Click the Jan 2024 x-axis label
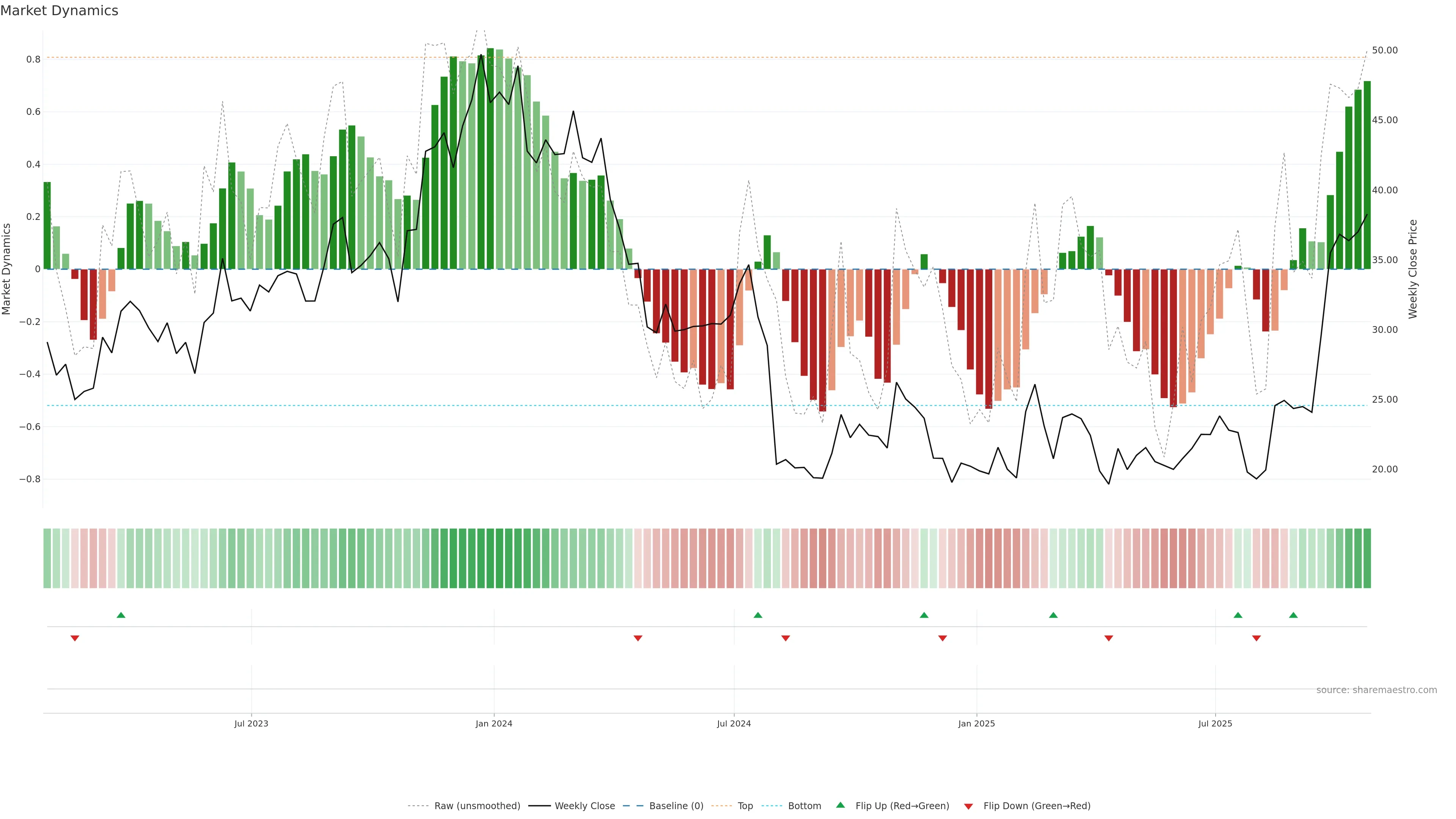This screenshot has height=819, width=1456. coord(493,723)
